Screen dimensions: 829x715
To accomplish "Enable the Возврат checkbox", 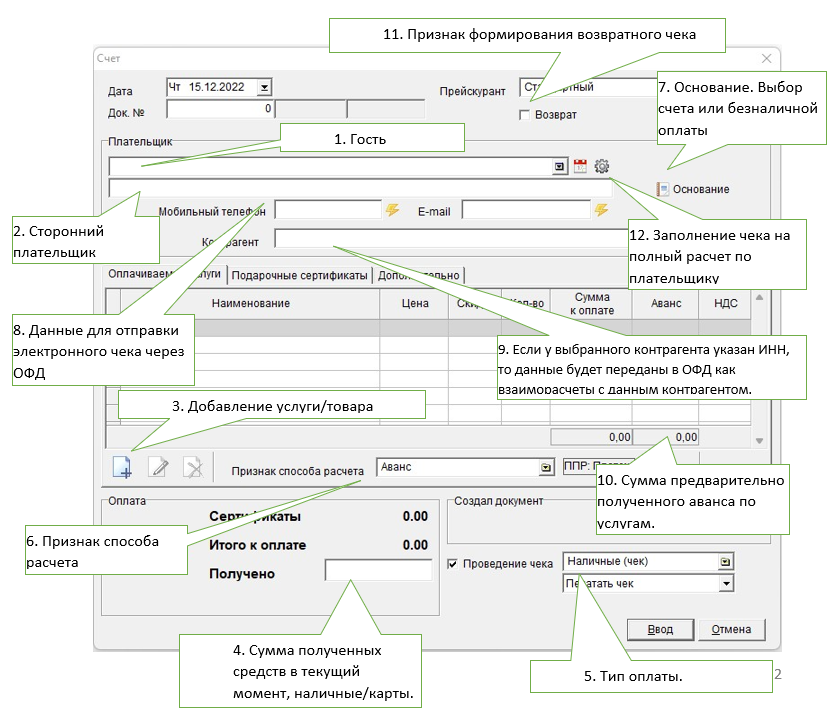I will 525,115.
